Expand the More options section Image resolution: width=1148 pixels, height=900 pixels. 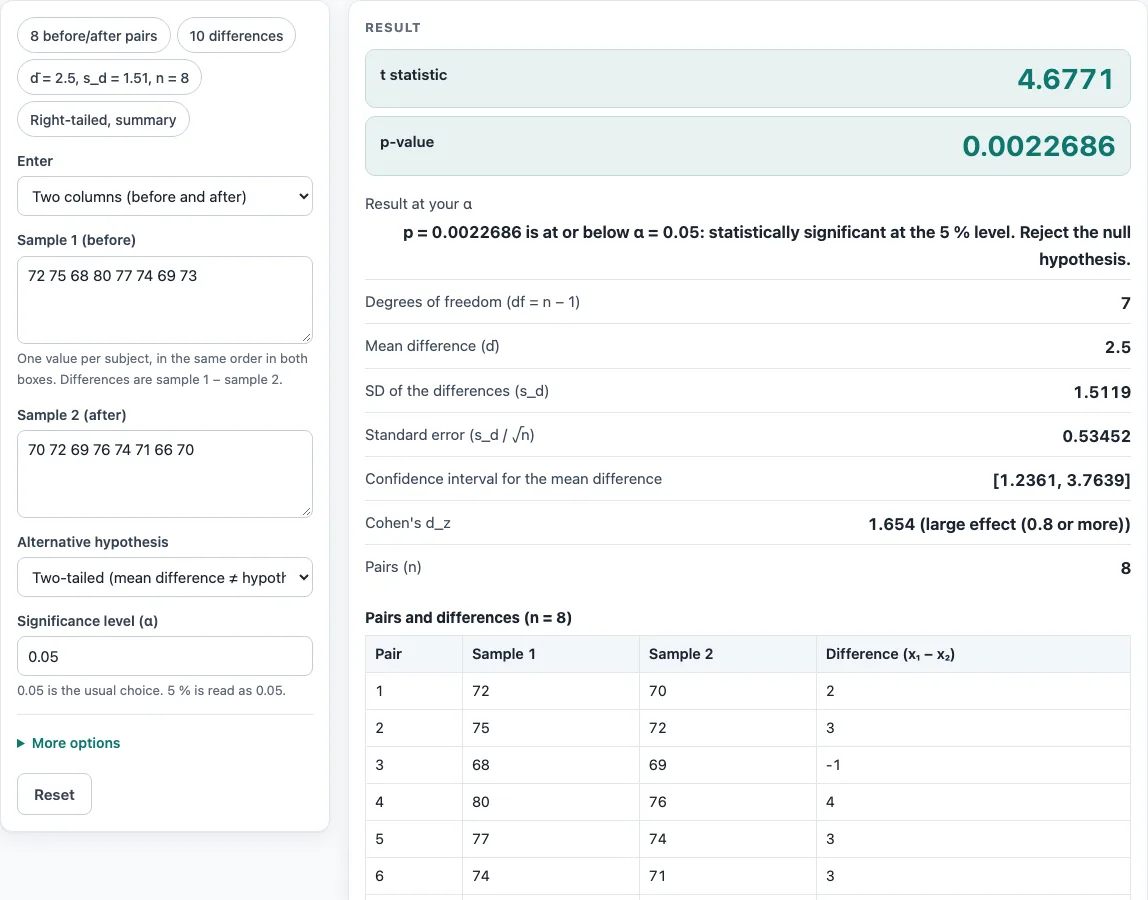pos(75,743)
